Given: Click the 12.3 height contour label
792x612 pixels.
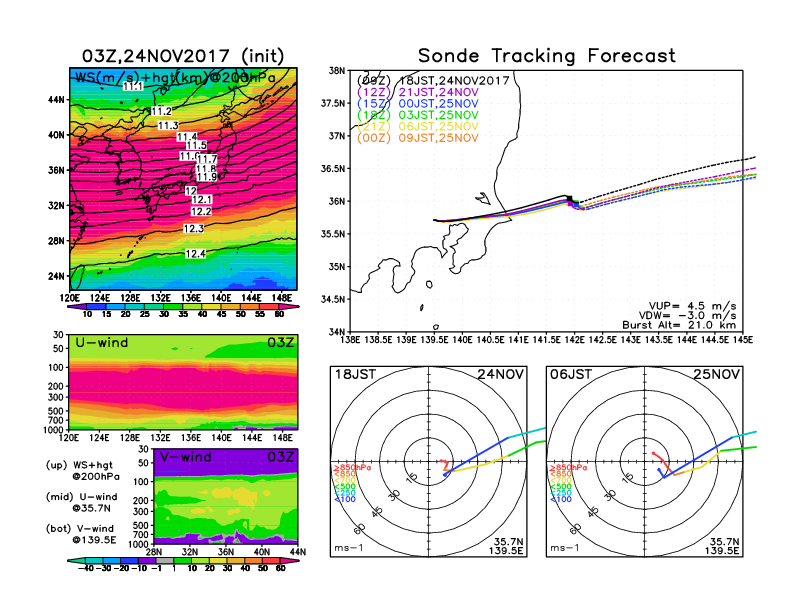Looking at the screenshot, I should pyautogui.click(x=193, y=229).
